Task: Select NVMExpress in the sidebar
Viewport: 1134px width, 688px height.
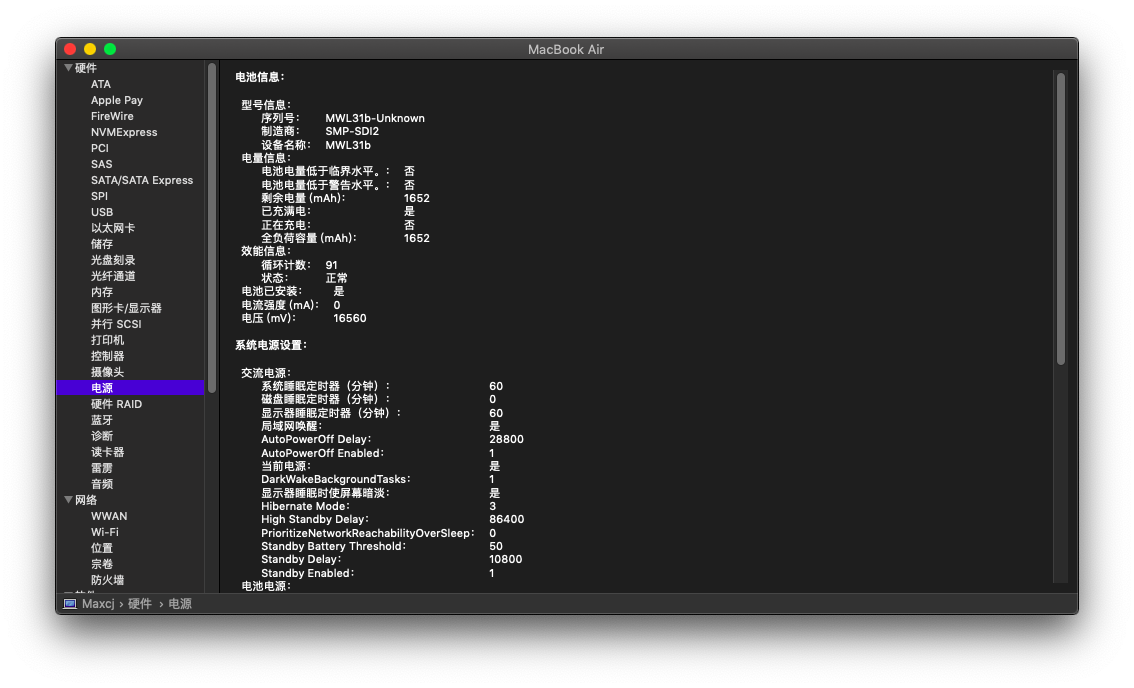Action: 124,132
